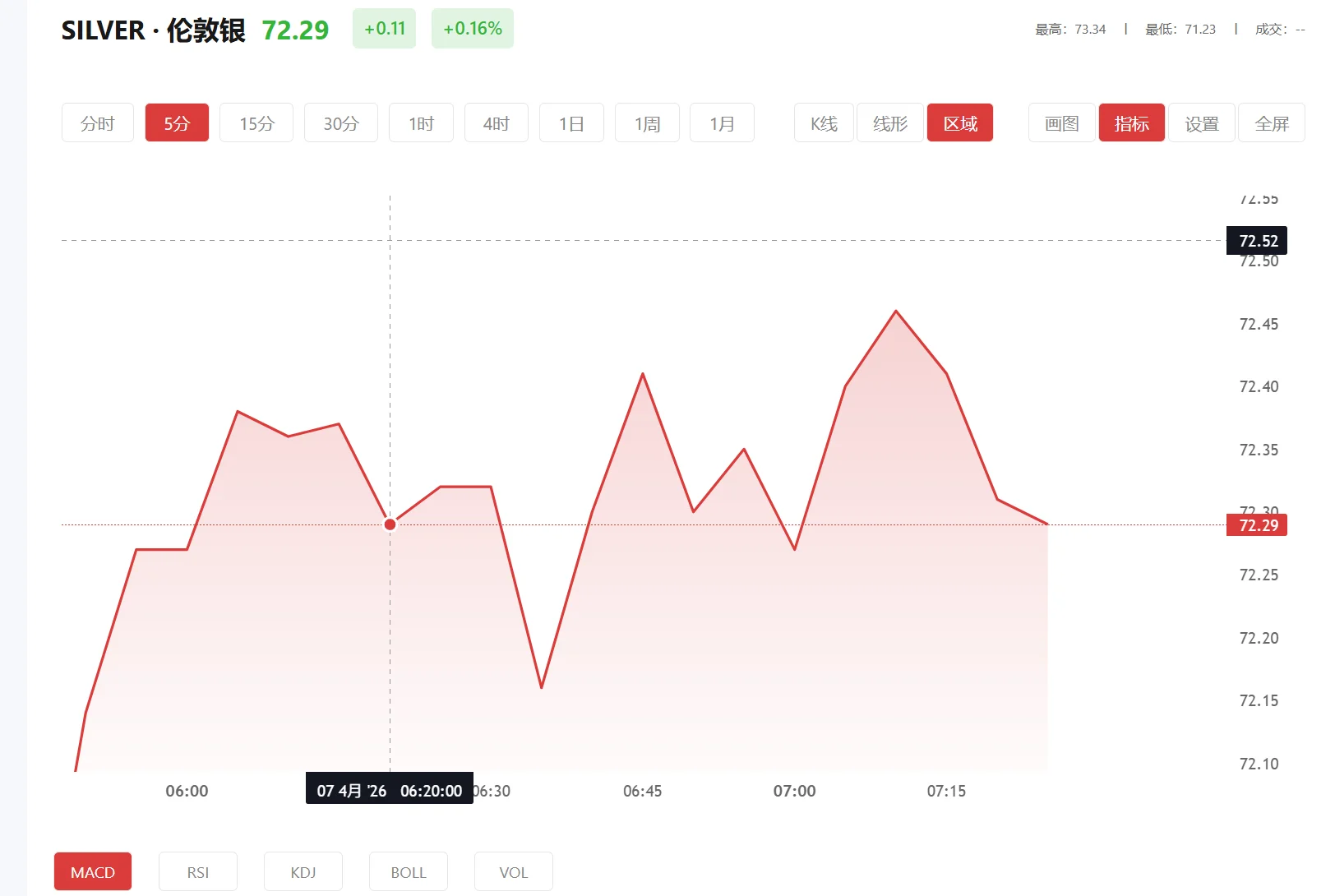Show the VOL volume indicator

pyautogui.click(x=513, y=871)
